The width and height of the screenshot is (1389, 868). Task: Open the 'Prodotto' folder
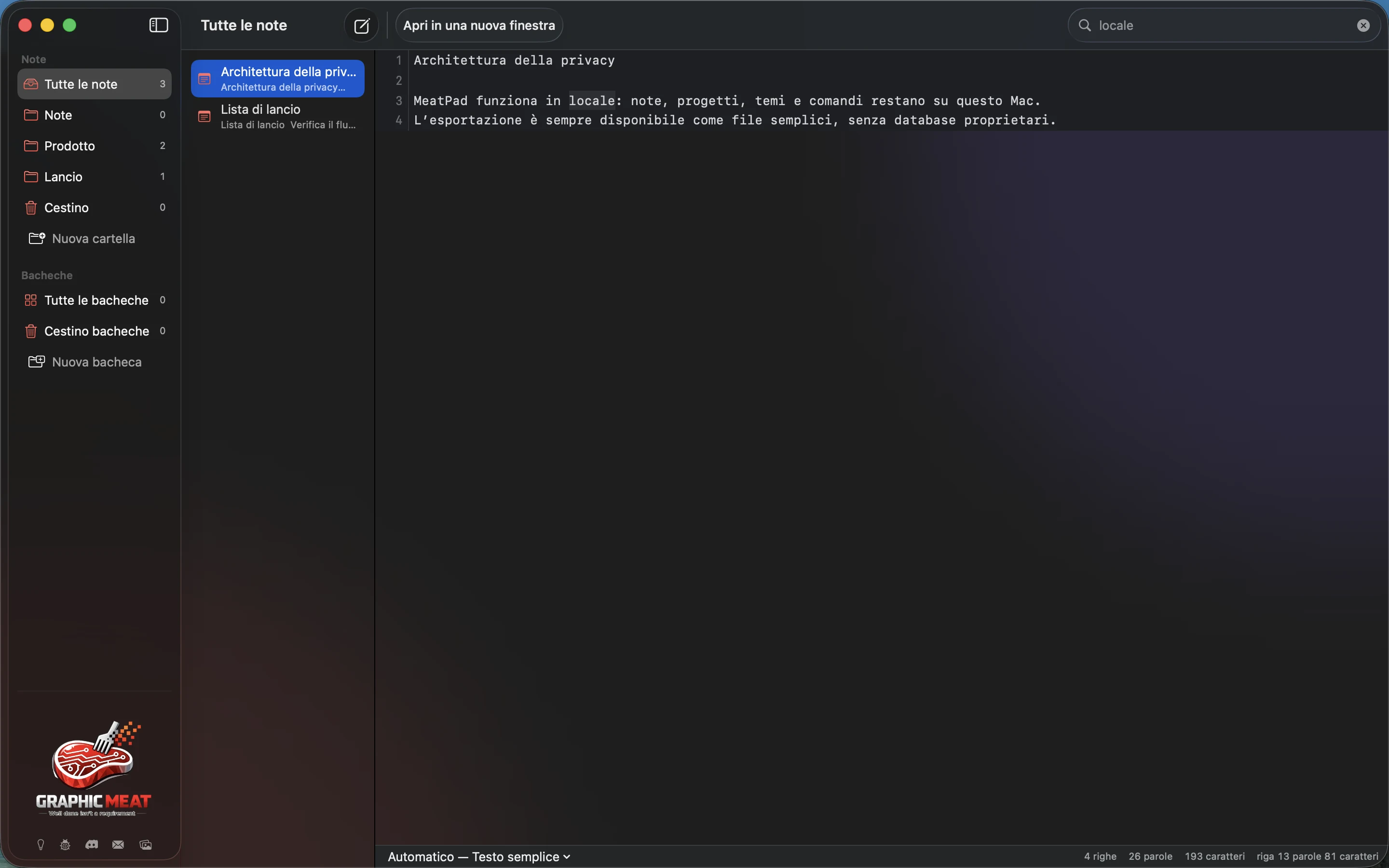pyautogui.click(x=94, y=146)
